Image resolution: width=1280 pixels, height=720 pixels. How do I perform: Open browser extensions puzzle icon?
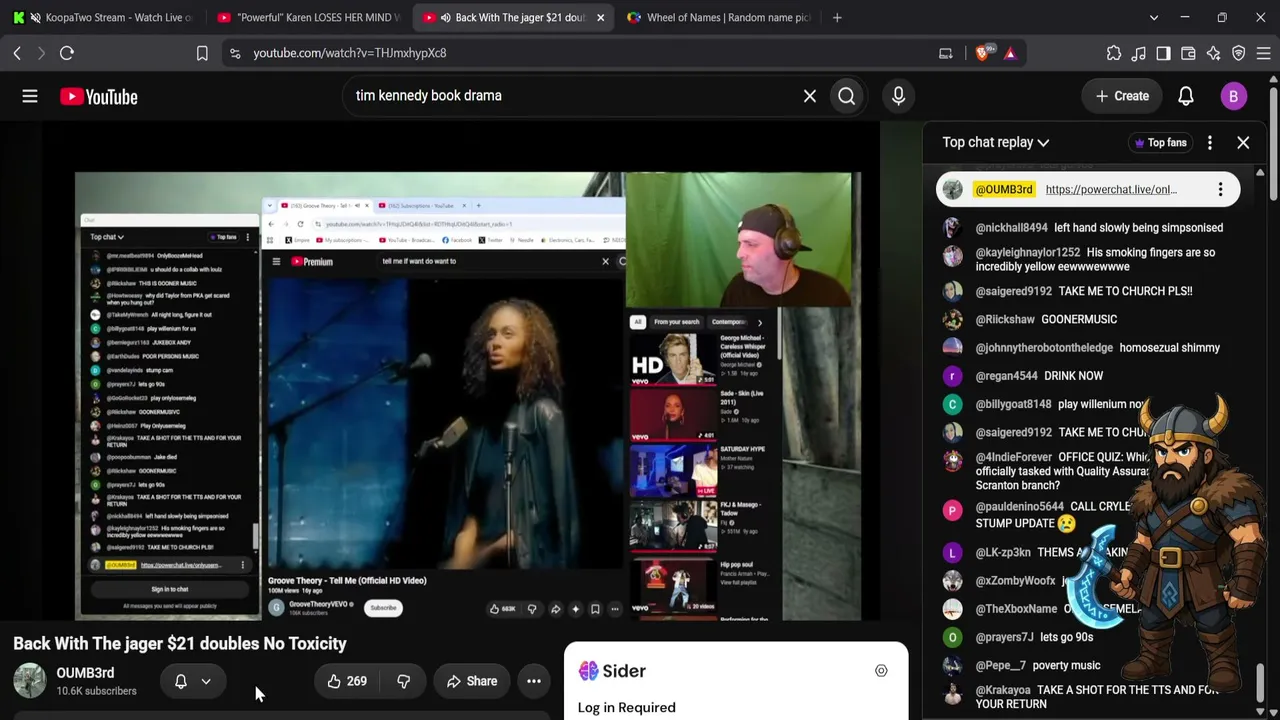(1114, 53)
